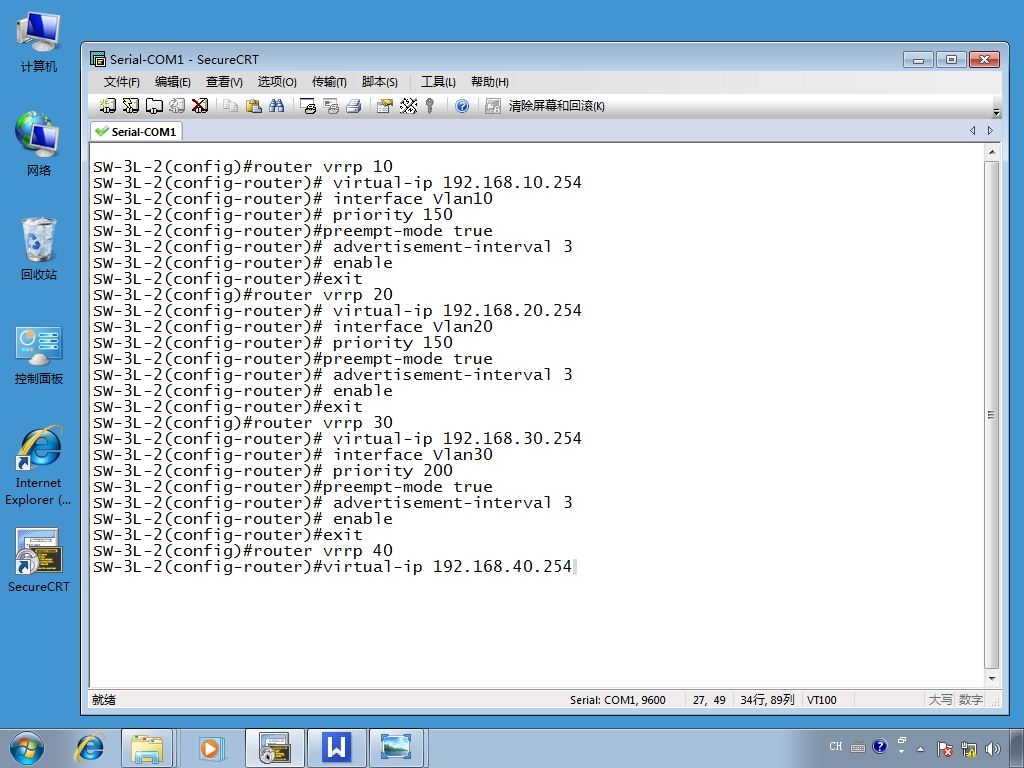Click the tab scroll left arrow

972,131
